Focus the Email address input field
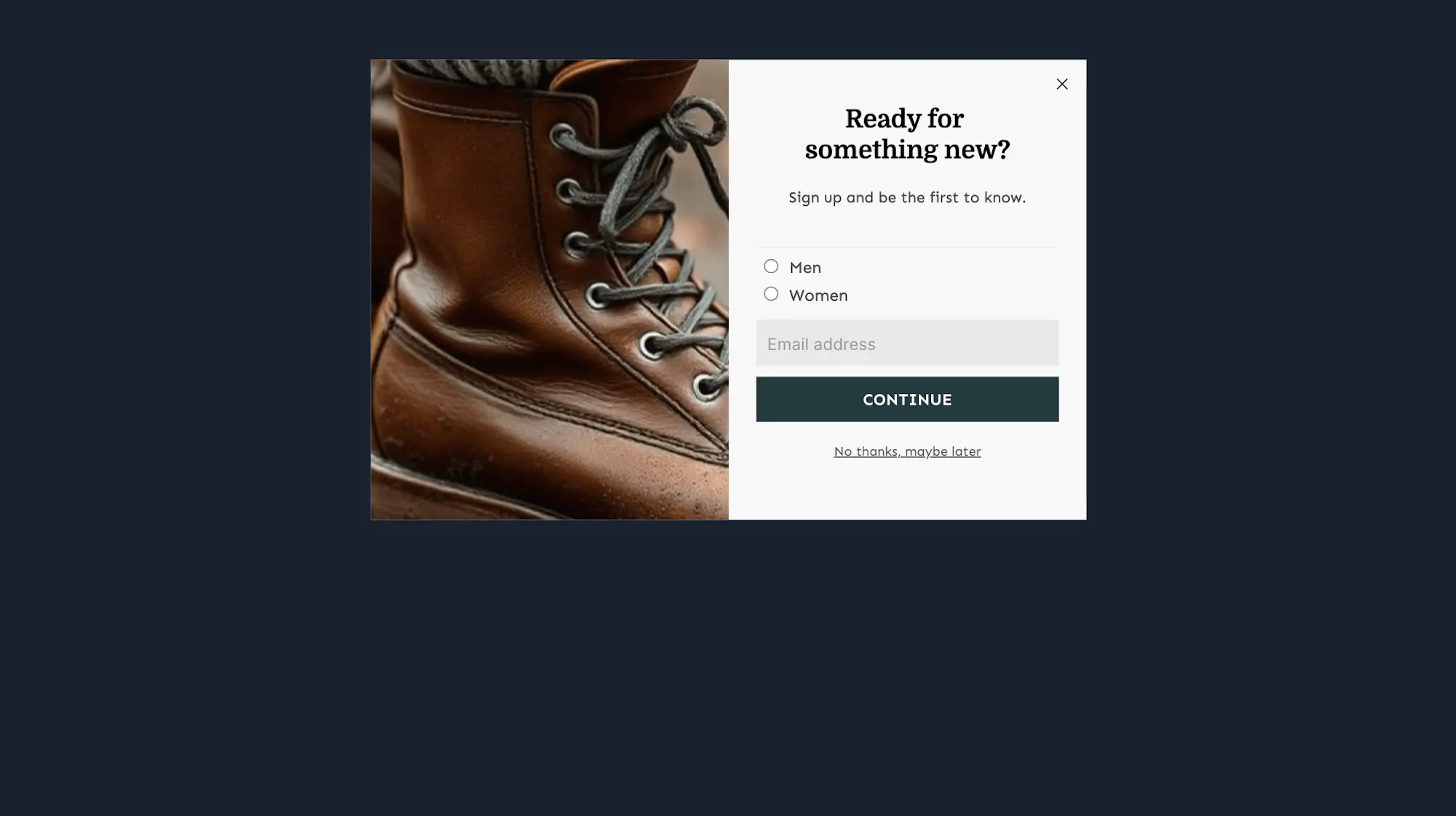Viewport: 1456px width, 816px height. [907, 343]
